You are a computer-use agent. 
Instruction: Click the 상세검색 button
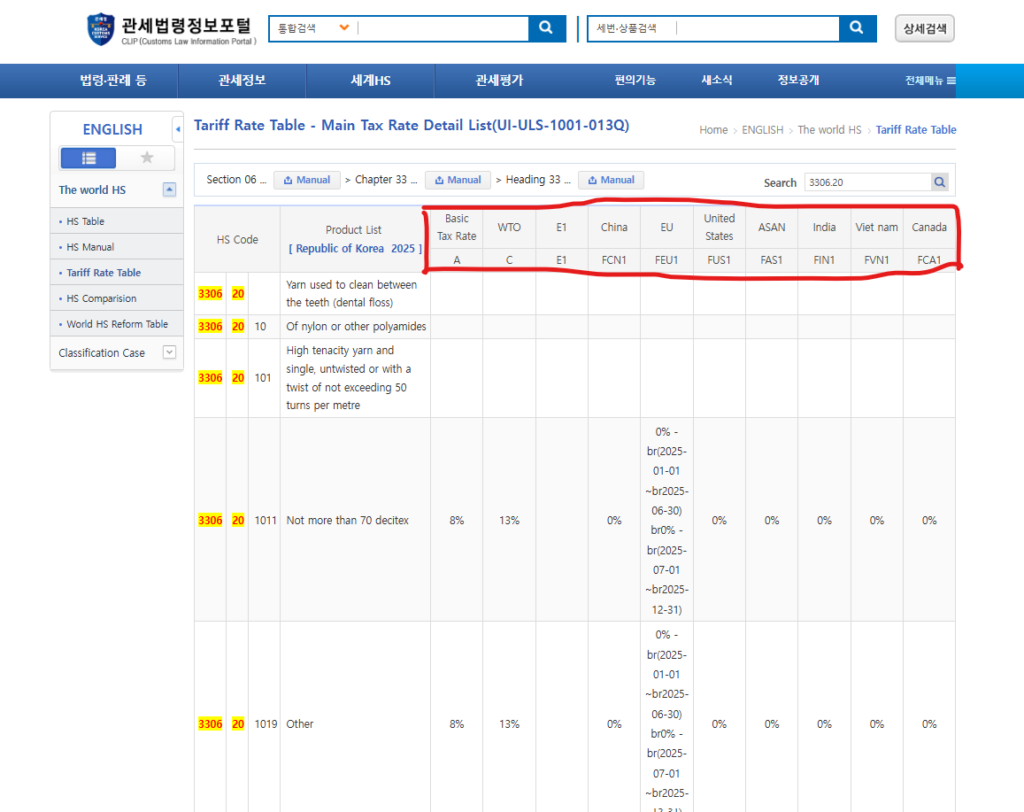tap(924, 28)
